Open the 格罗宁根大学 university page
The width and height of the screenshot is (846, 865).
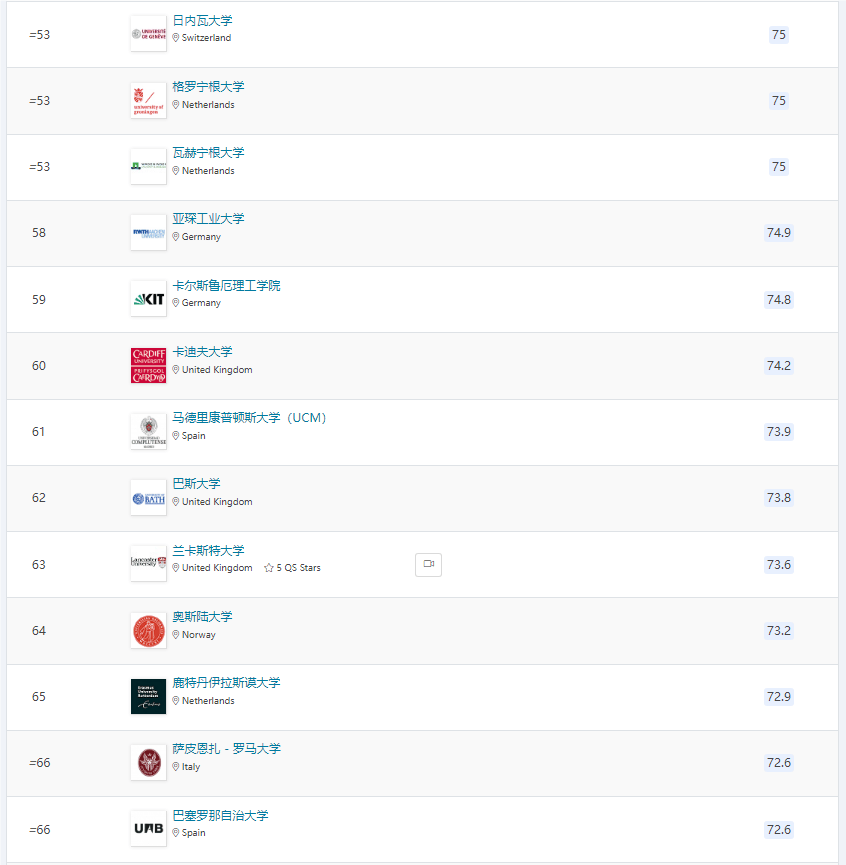pyautogui.click(x=208, y=87)
